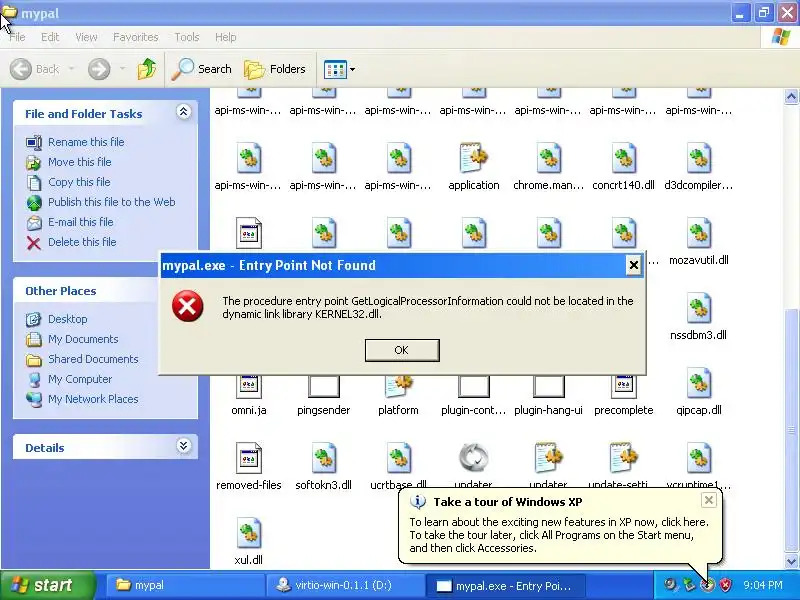Select the nssdbm3.dll file icon
The height and width of the screenshot is (600, 800).
click(x=699, y=308)
